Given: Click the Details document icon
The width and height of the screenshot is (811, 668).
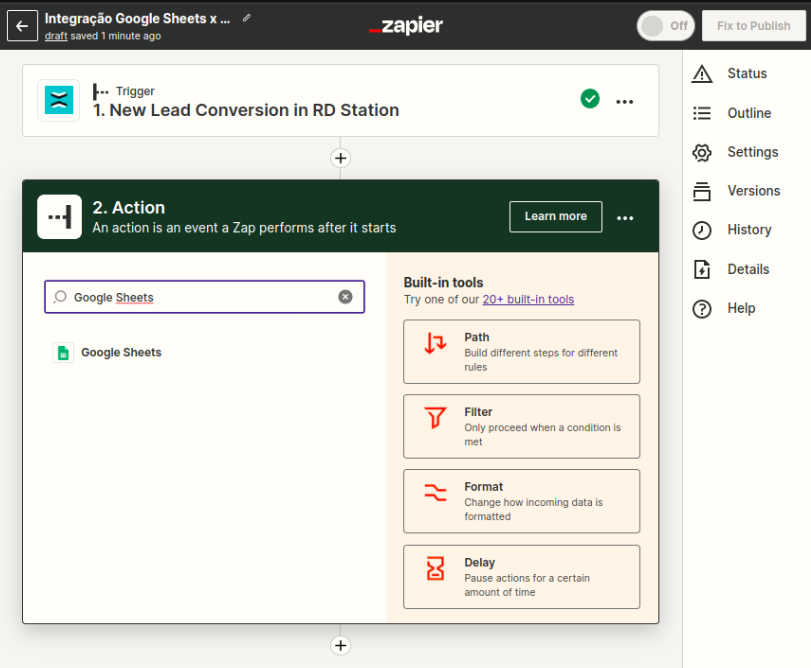Looking at the screenshot, I should pos(702,269).
